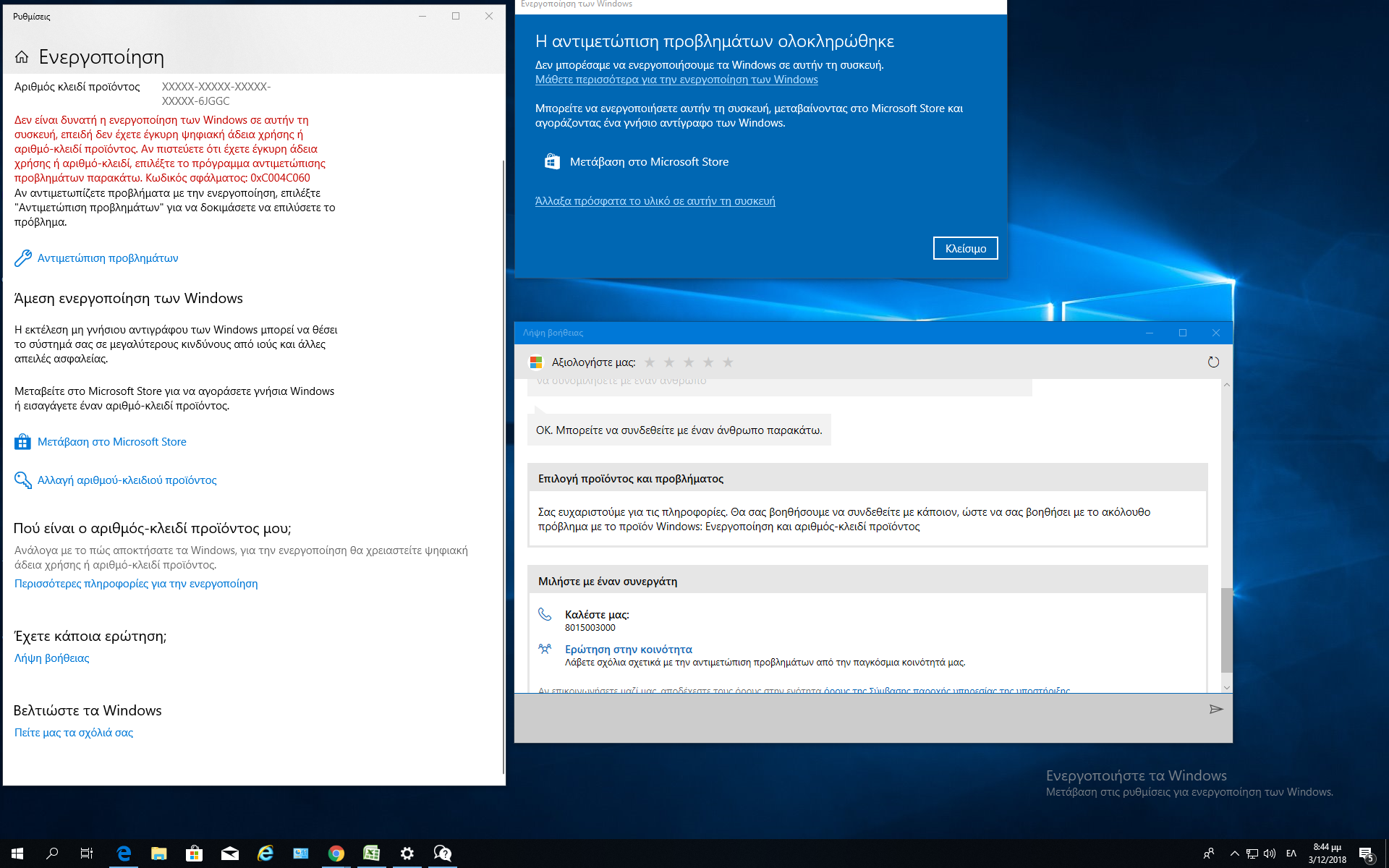The height and width of the screenshot is (868, 1389).
Task: Click the phone icon beside Καλέστε μας
Action: (545, 614)
